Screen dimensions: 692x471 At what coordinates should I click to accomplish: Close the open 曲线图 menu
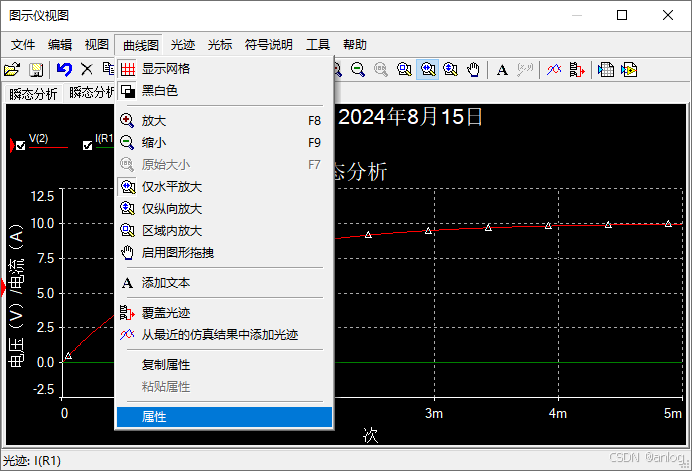point(140,45)
